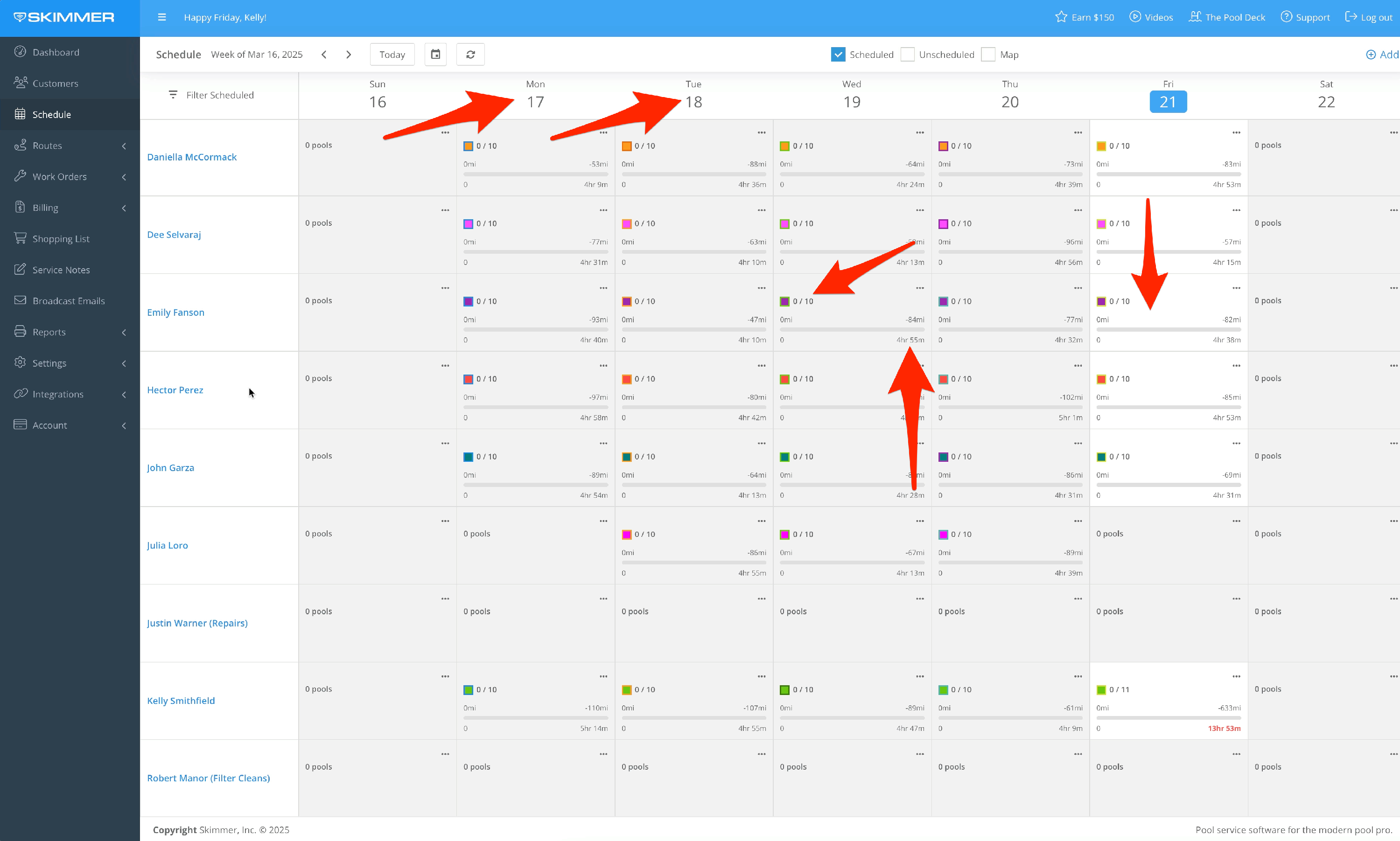Enable the Unscheduled checkbox
Screen dimensions: 1400x841
[x=907, y=55]
